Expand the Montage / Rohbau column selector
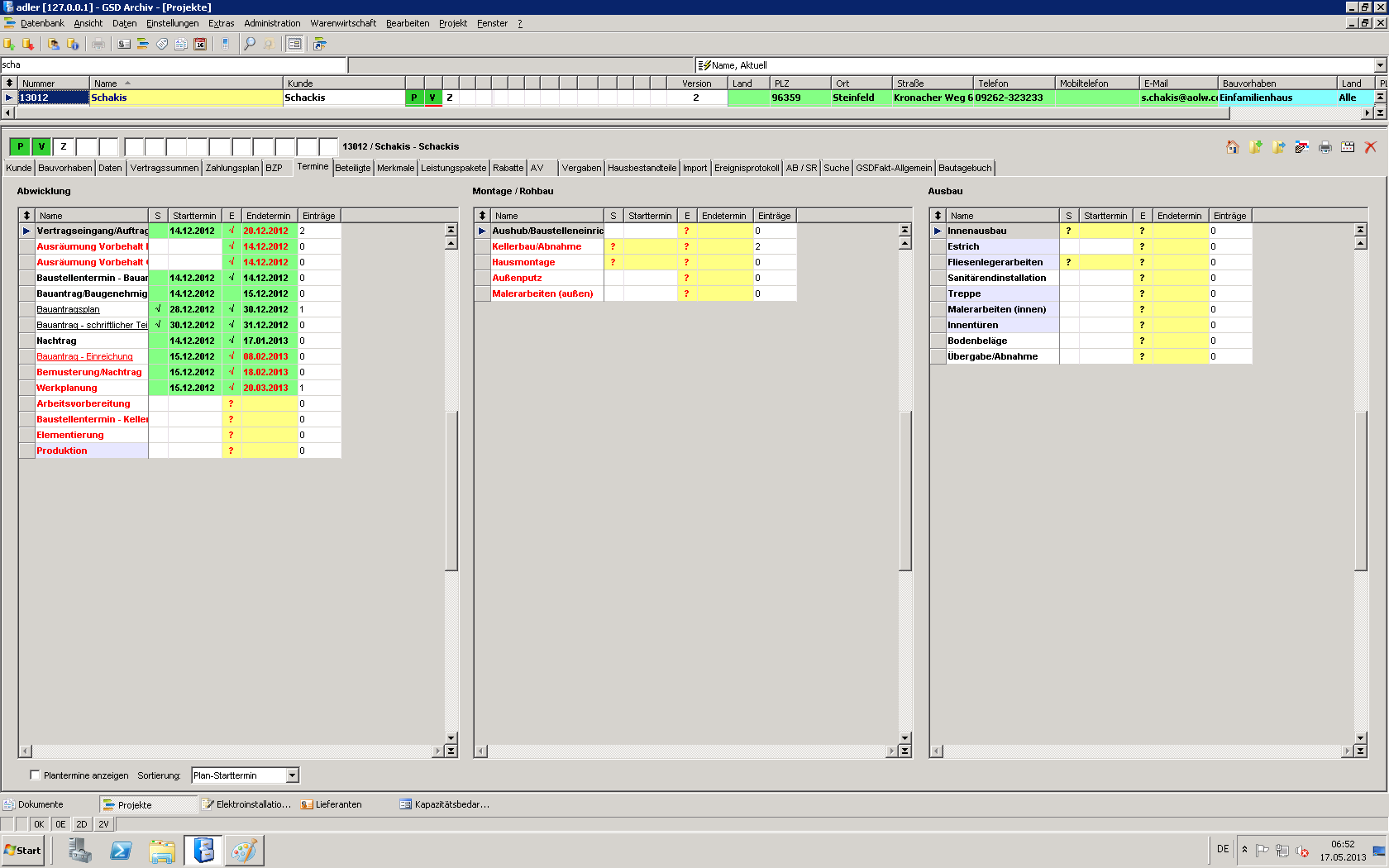Viewport: 1389px width, 868px height. pos(482,216)
